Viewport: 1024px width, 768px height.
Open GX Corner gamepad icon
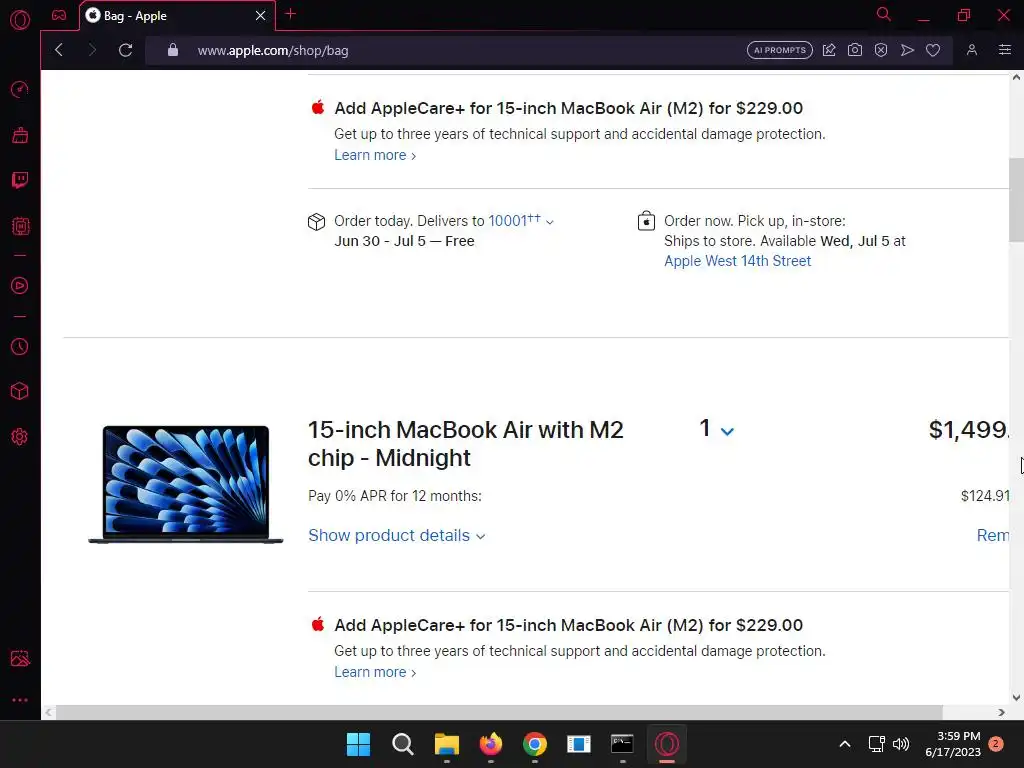(59, 15)
